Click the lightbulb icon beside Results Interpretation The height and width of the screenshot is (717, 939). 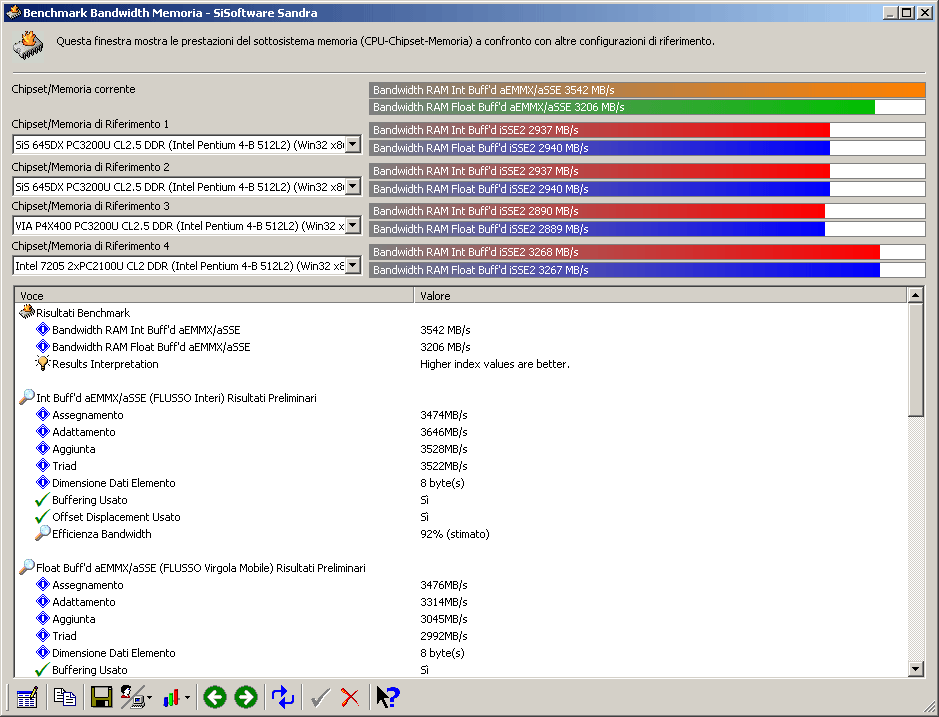click(43, 363)
